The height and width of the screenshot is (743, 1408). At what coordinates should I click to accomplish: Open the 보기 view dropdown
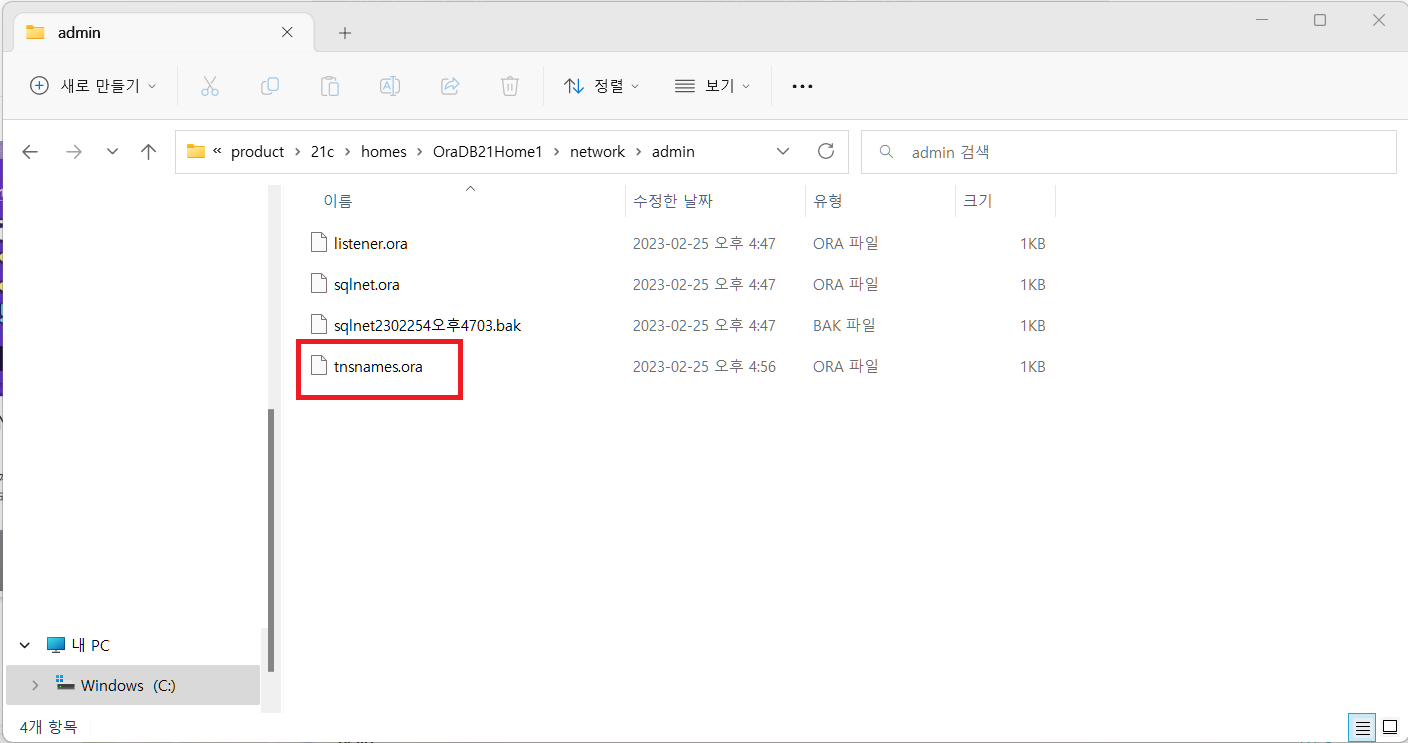712,86
